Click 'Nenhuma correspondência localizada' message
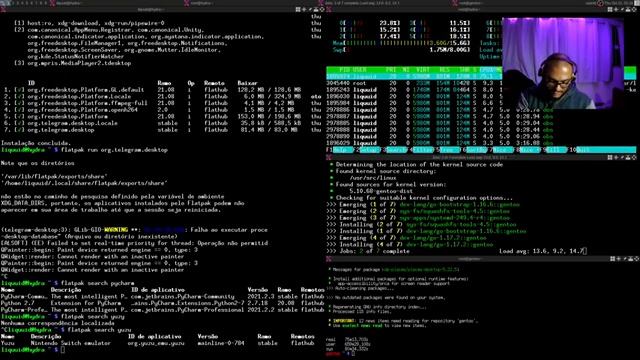 click(x=58, y=323)
